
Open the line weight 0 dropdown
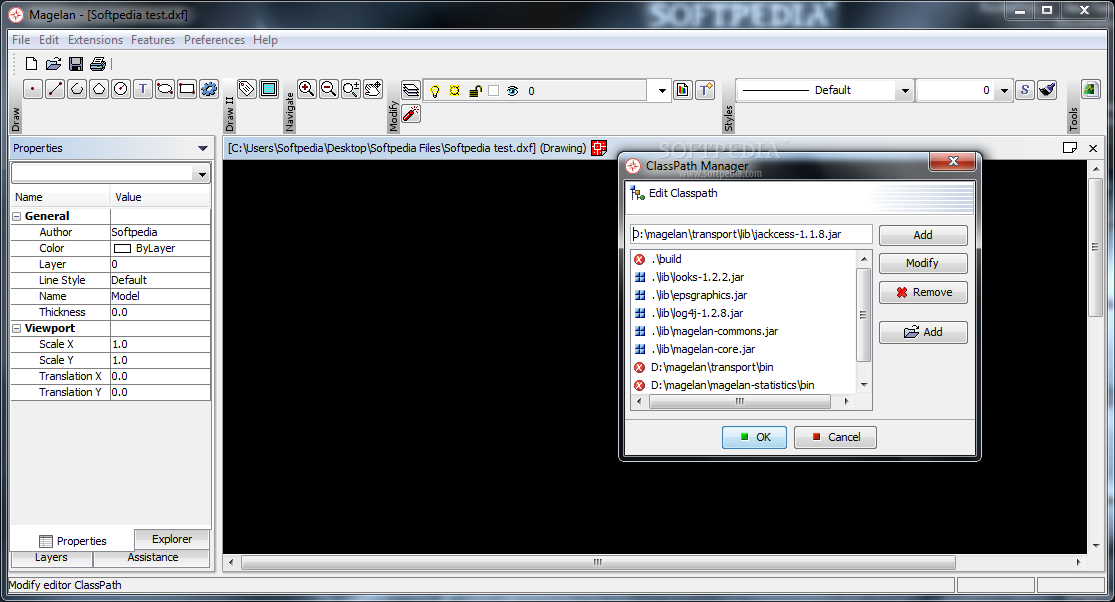pos(1003,90)
